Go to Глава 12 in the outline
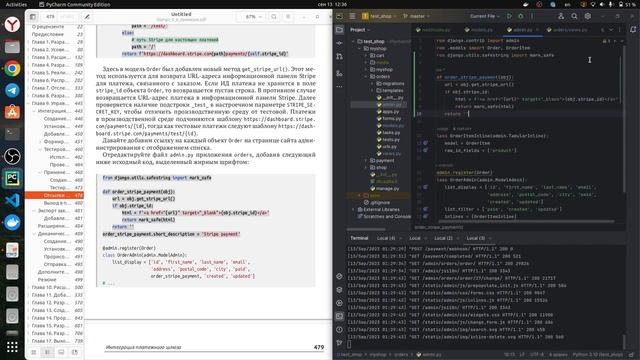 [50, 302]
